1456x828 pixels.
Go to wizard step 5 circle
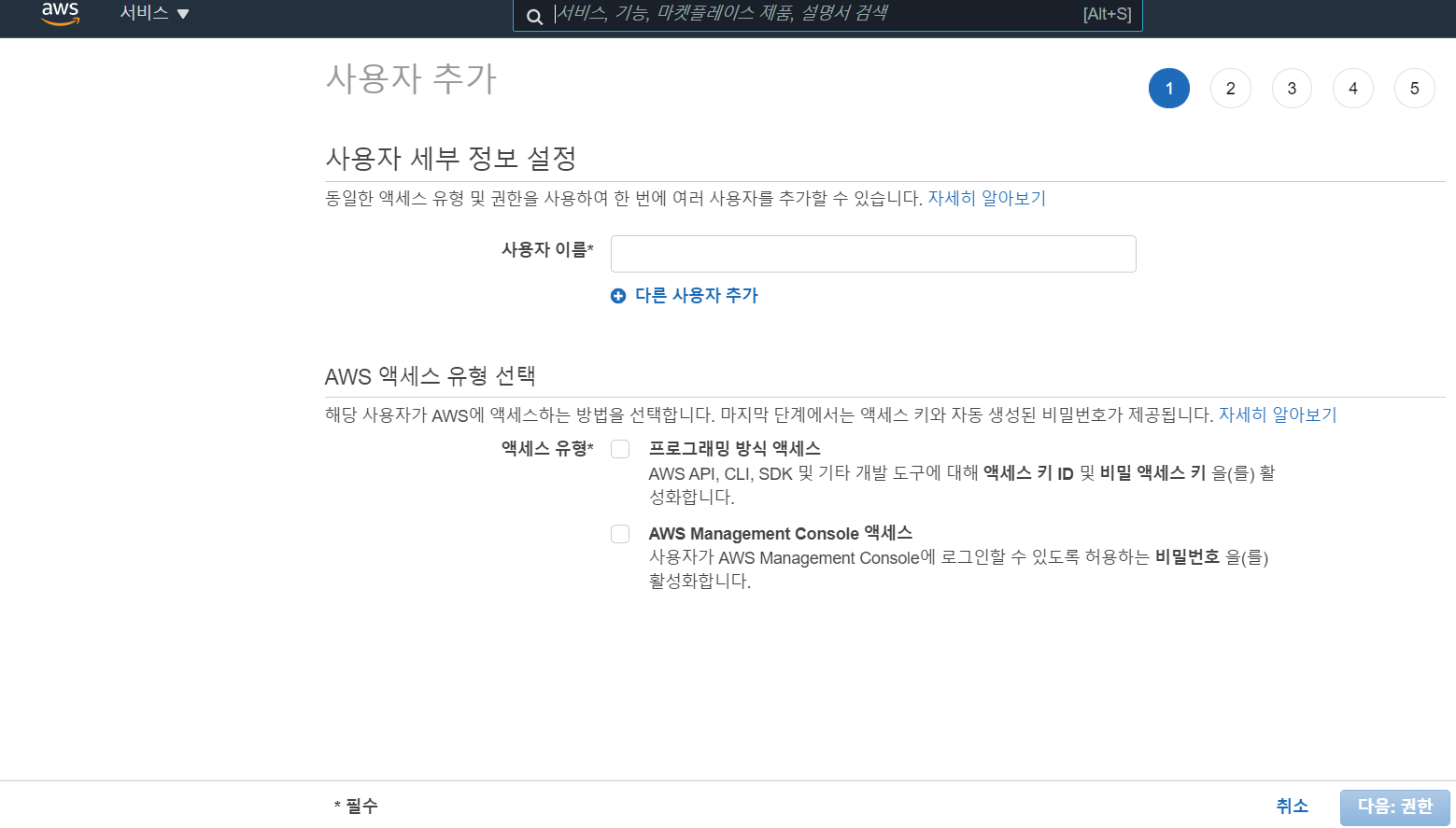[x=1415, y=89]
